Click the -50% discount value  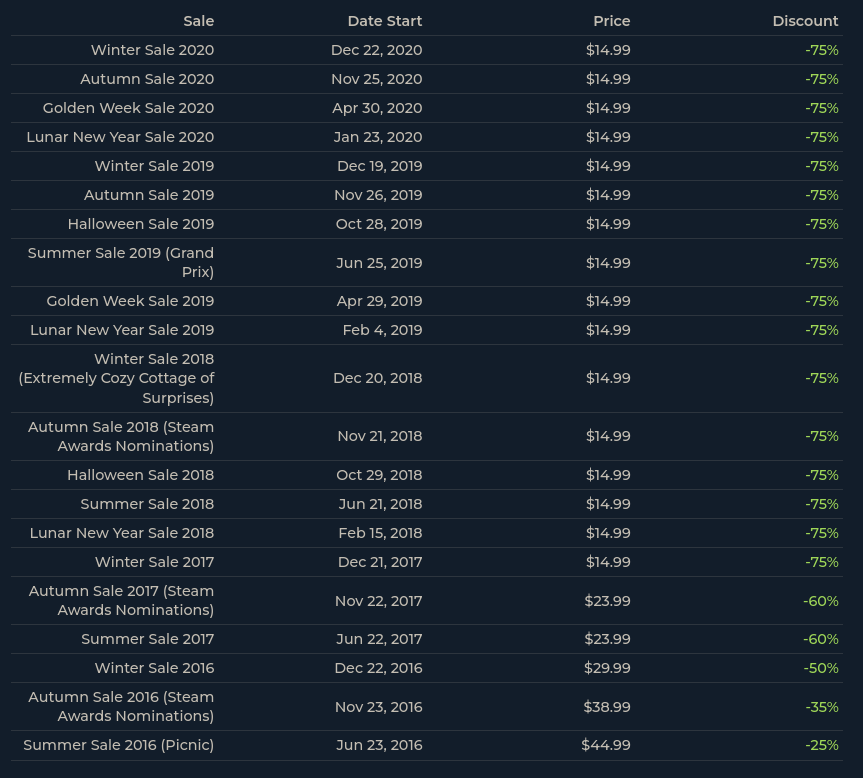click(821, 668)
